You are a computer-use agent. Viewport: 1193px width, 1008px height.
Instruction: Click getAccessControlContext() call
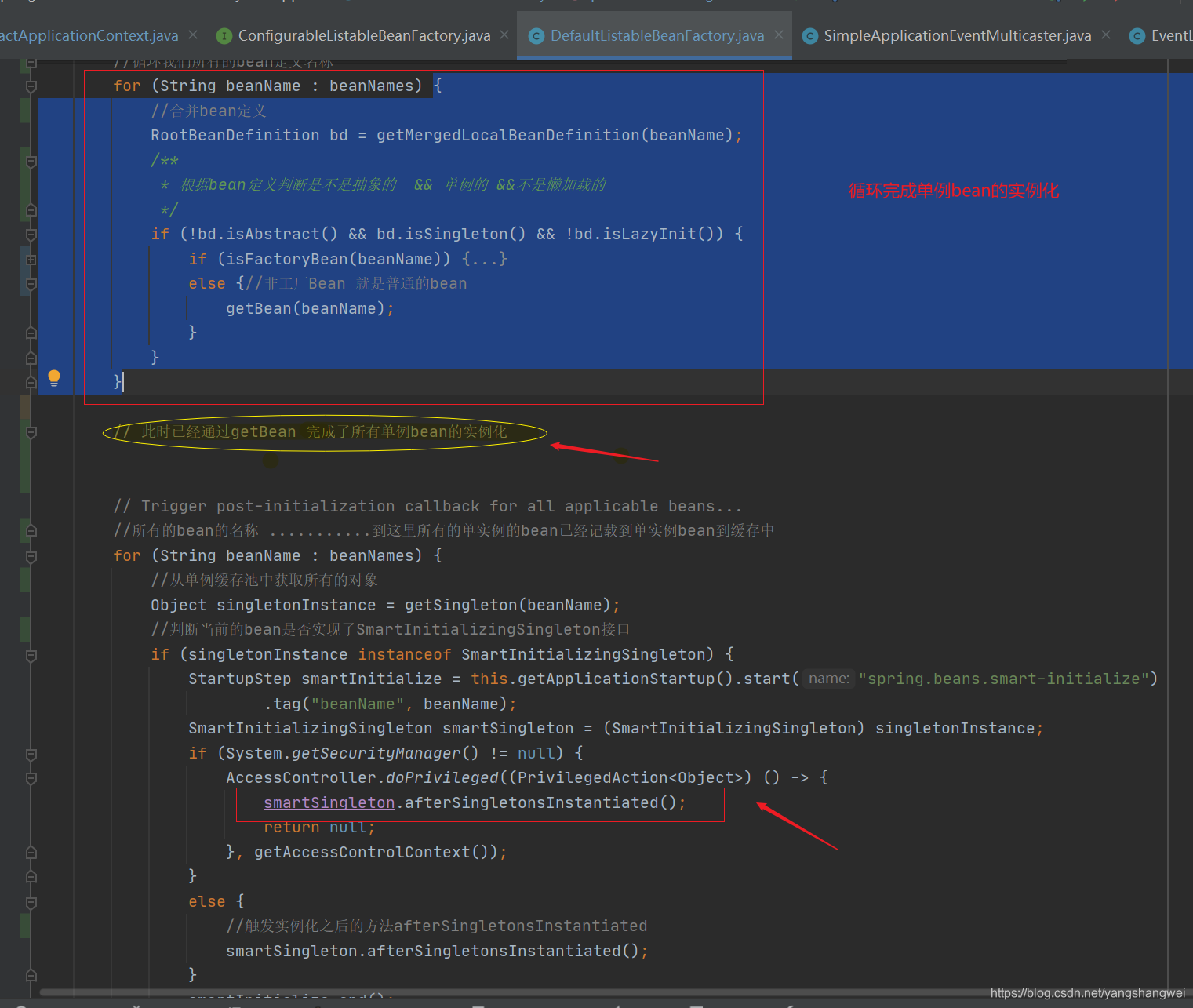[x=371, y=852]
